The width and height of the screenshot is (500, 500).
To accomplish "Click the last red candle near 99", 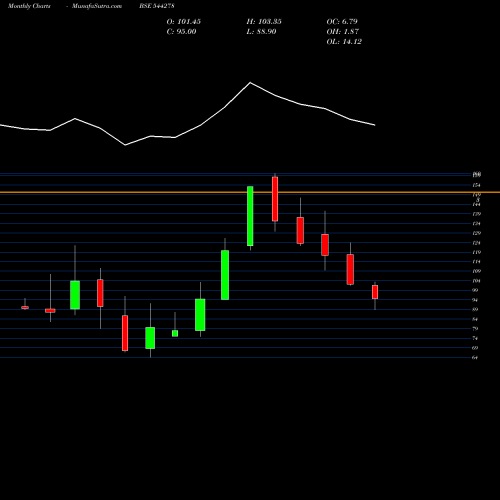I will point(375,292).
